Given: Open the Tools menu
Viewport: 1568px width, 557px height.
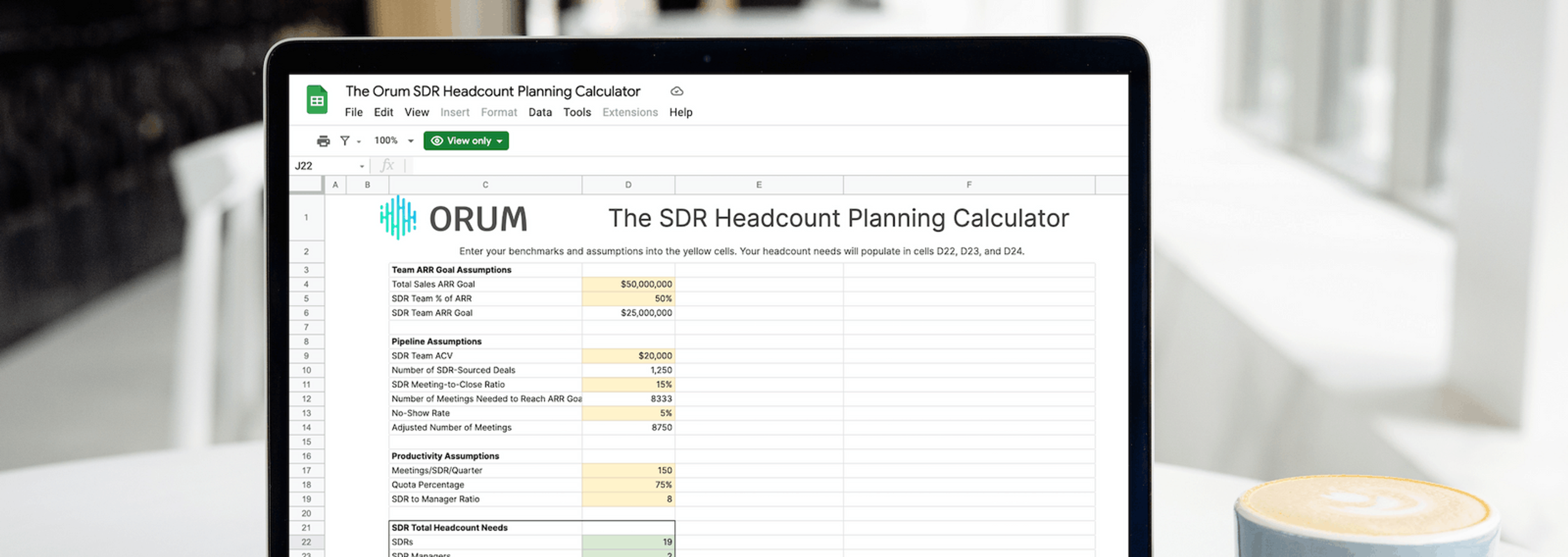Looking at the screenshot, I should [x=577, y=112].
